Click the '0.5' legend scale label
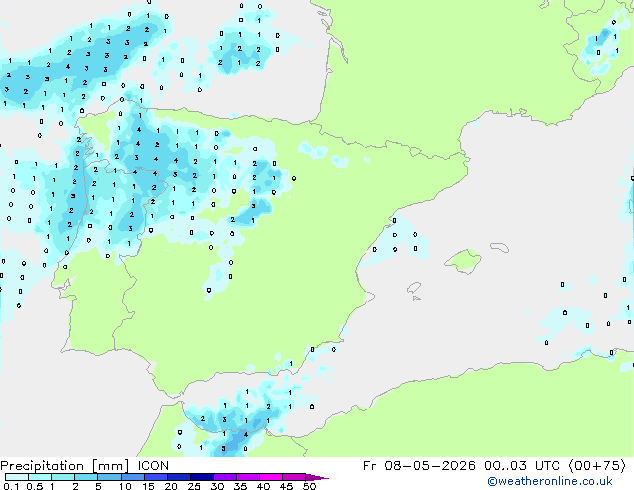 [34, 486]
